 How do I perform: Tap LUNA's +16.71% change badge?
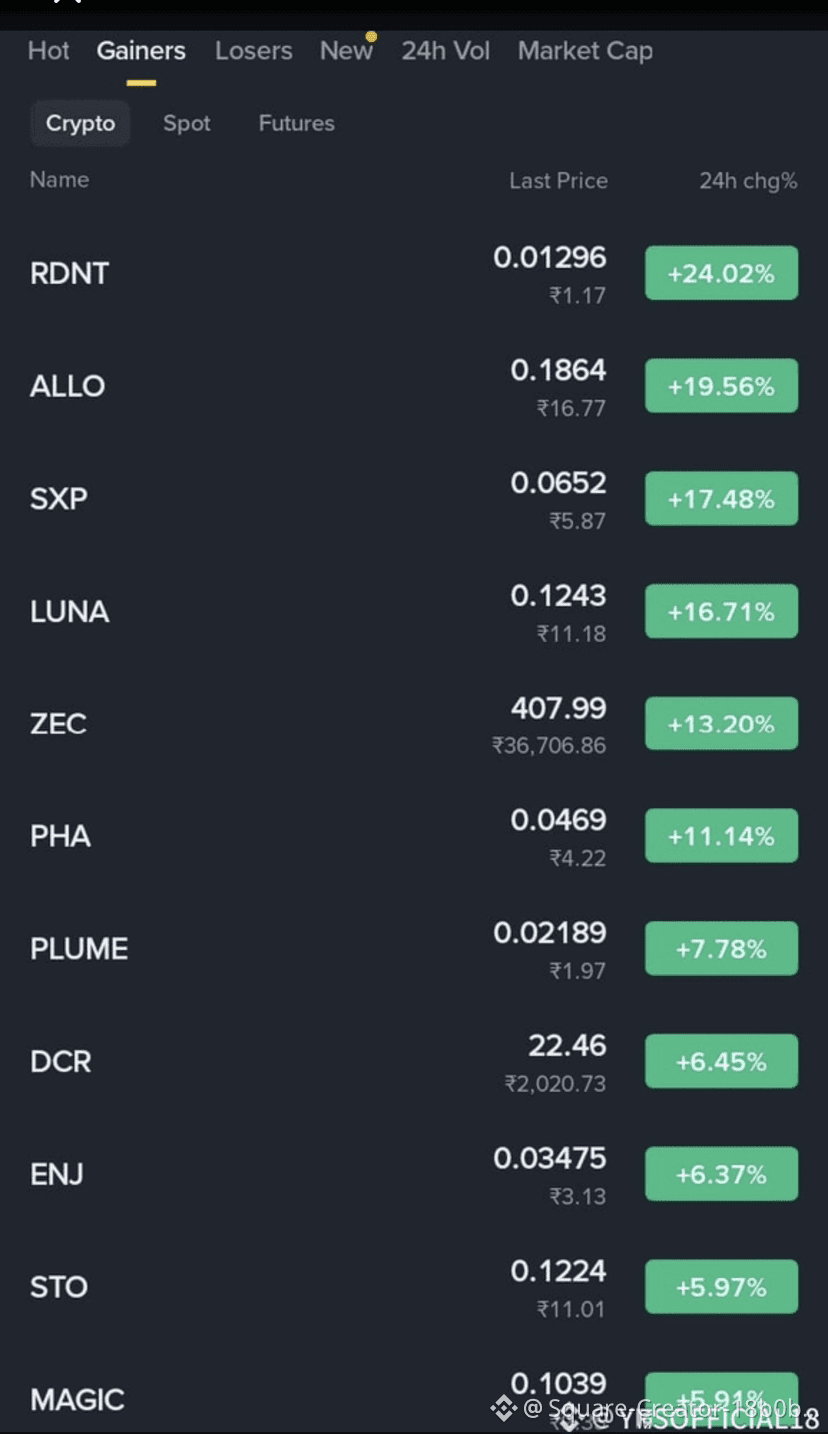point(721,611)
